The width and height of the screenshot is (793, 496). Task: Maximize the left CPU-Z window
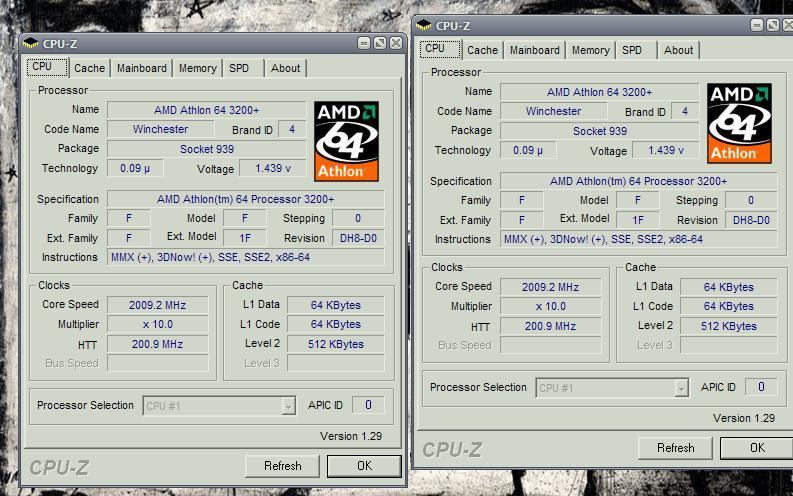380,43
